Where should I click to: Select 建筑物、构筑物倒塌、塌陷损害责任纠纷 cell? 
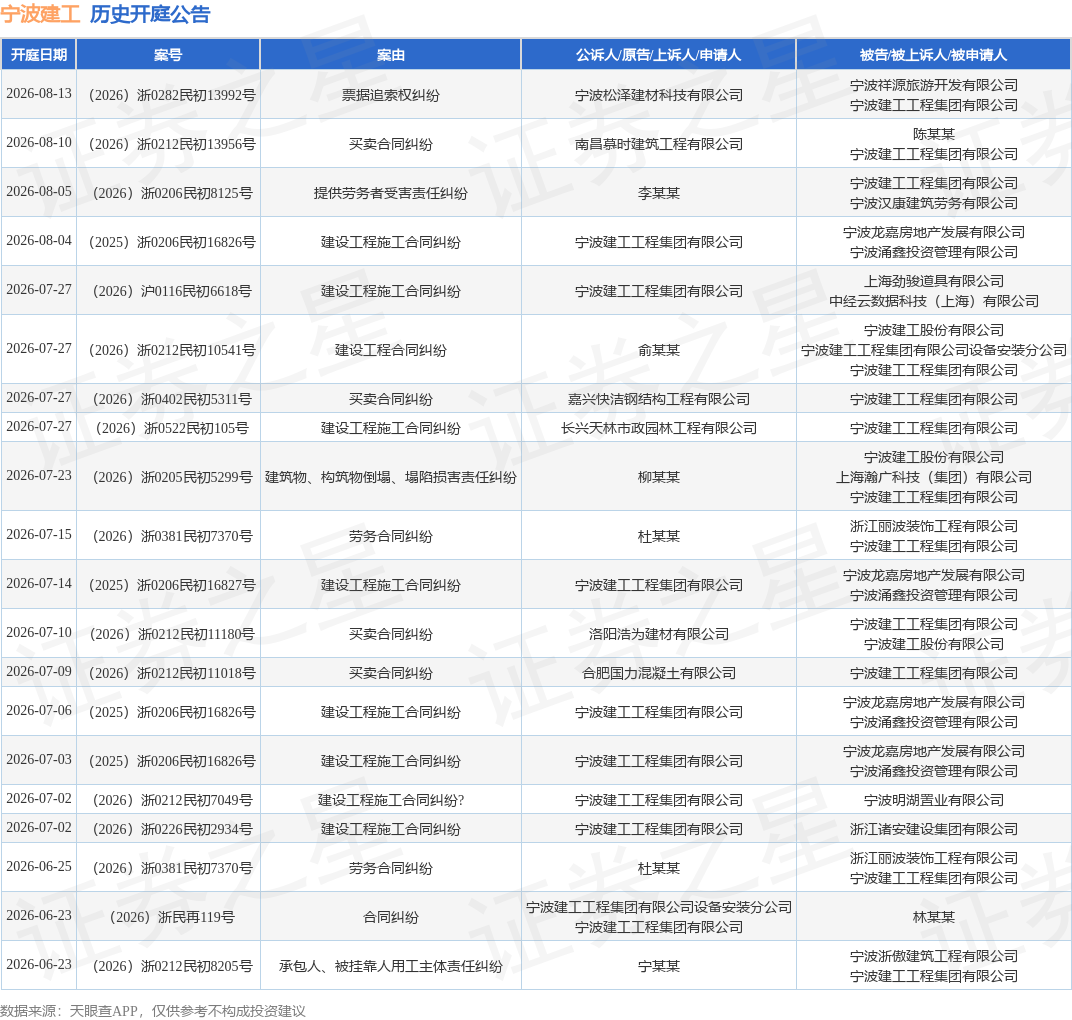pyautogui.click(x=390, y=477)
